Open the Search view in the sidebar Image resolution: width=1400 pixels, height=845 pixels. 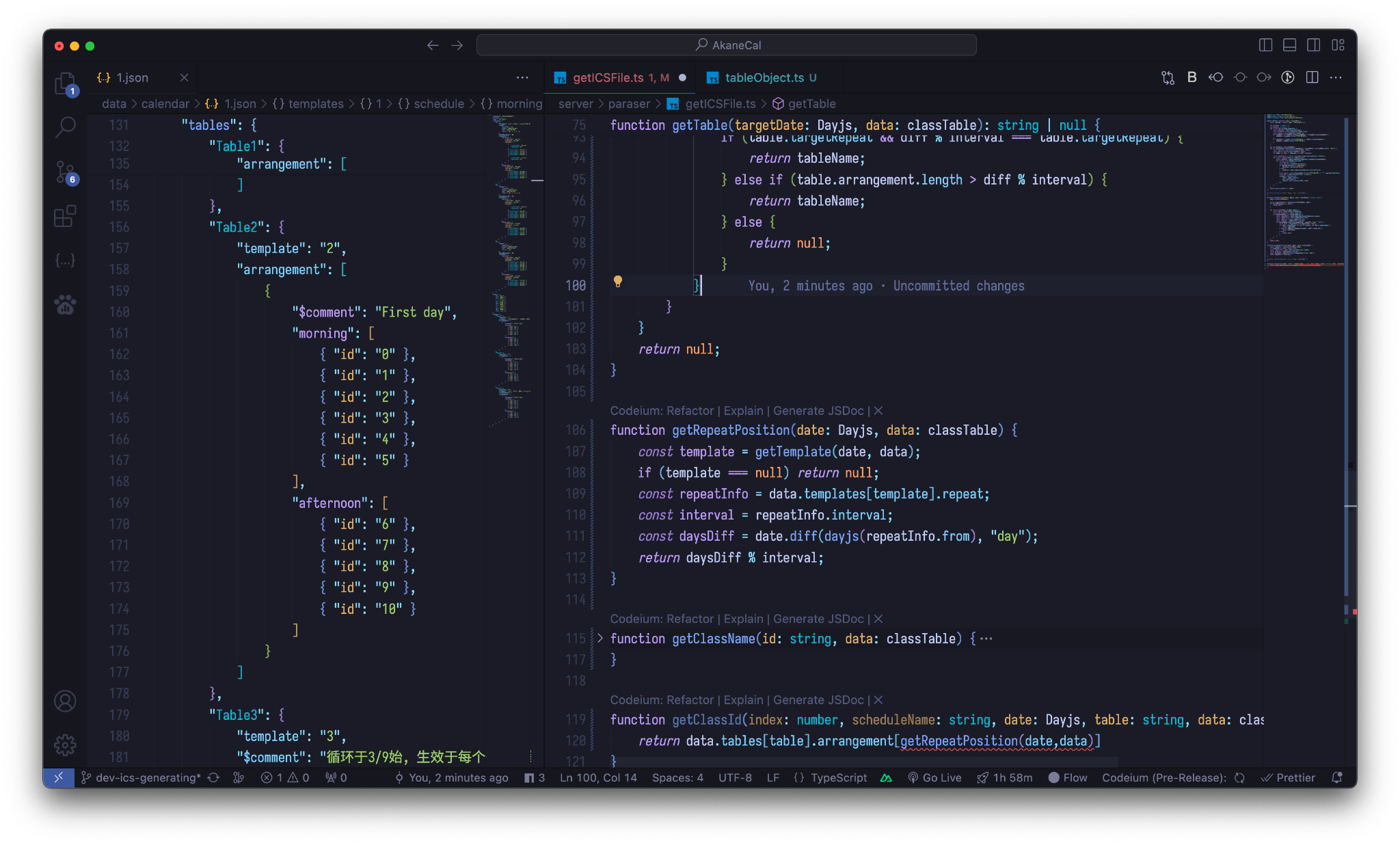[x=66, y=128]
